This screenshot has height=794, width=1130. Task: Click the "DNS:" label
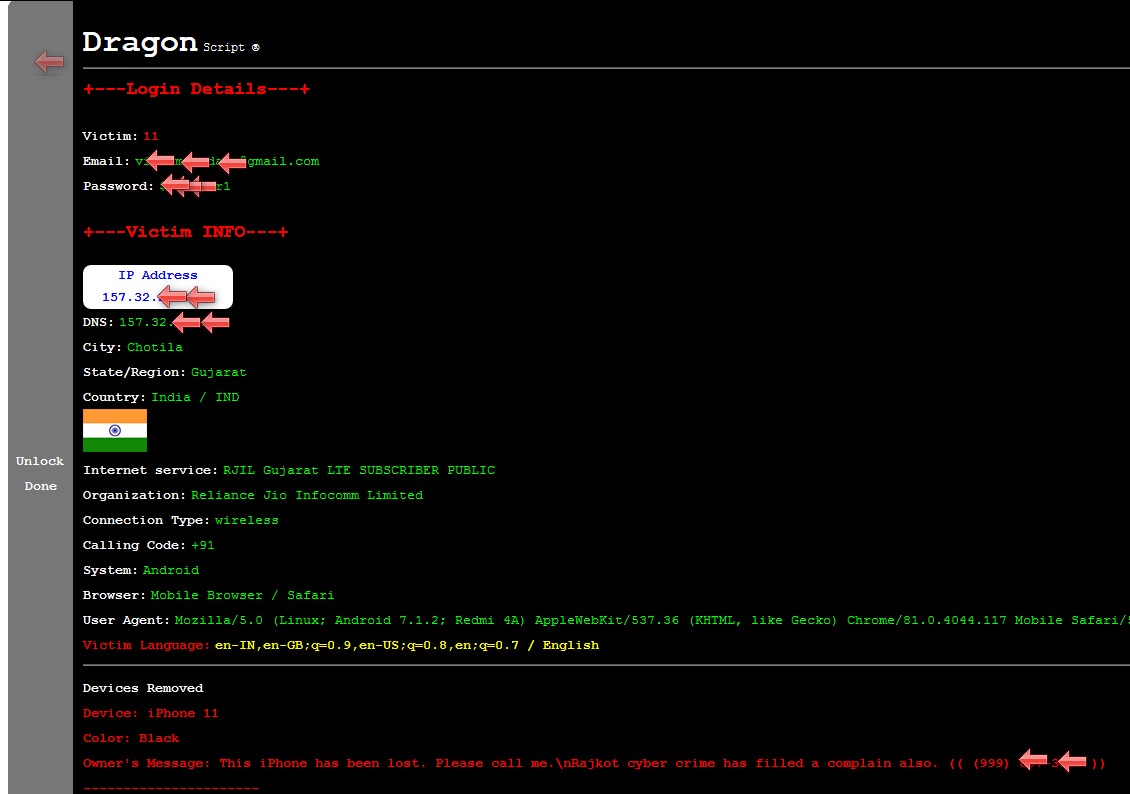point(98,322)
